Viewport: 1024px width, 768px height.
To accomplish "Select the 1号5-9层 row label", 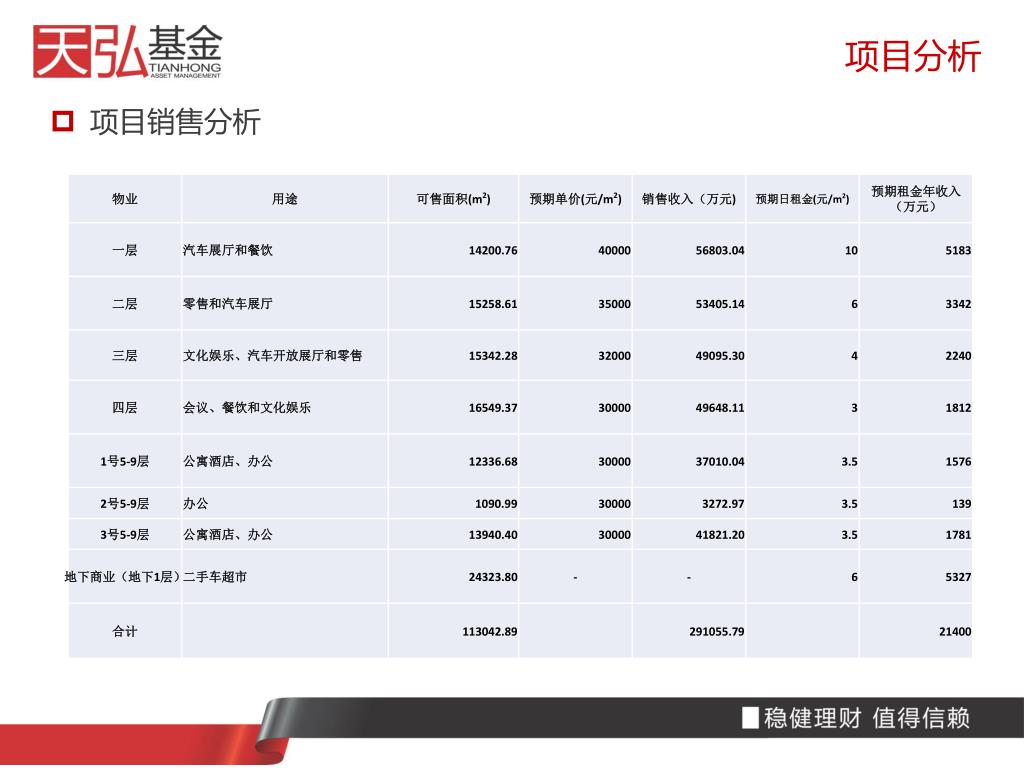I will [x=125, y=462].
